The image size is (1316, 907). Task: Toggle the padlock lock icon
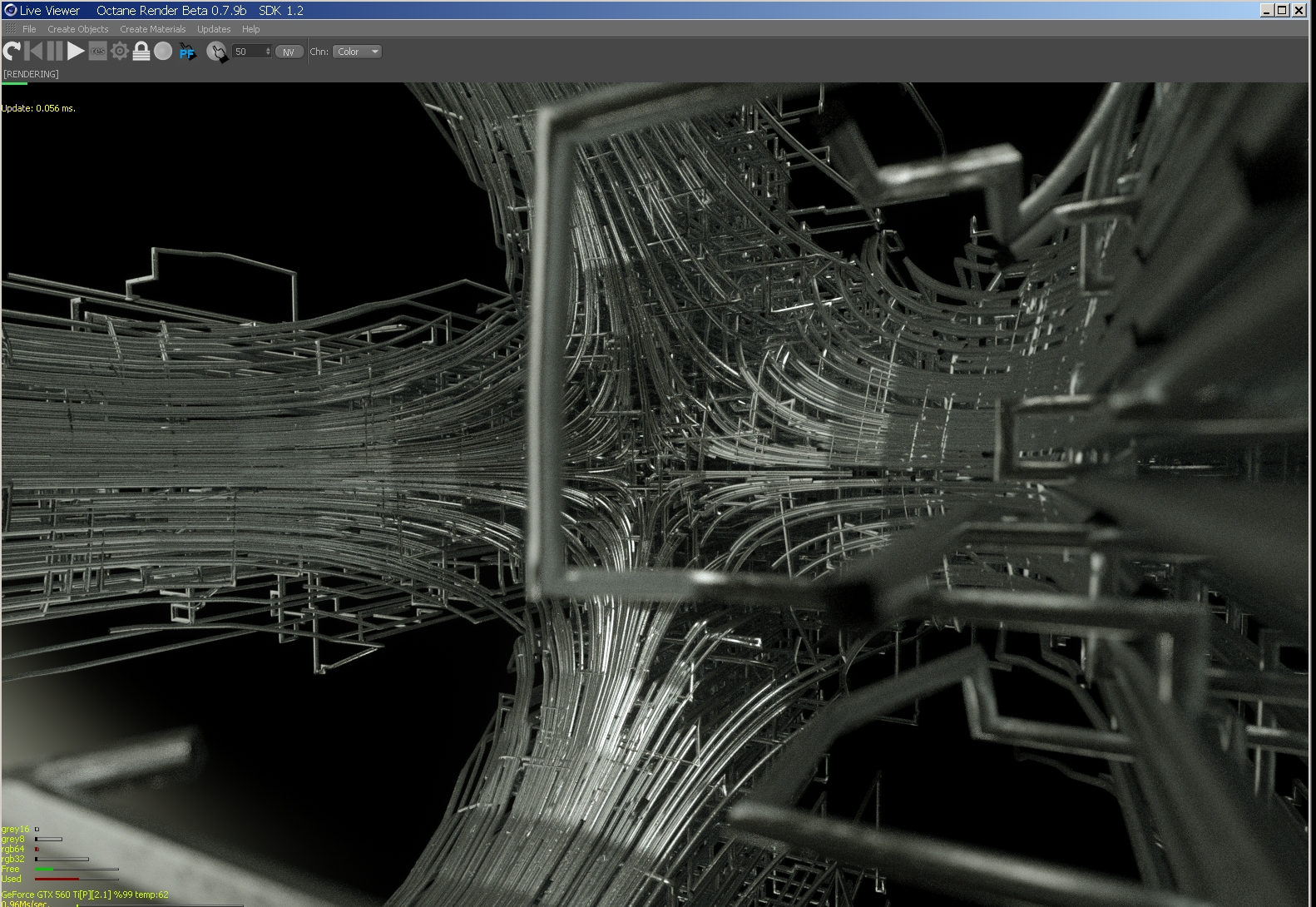(141, 52)
